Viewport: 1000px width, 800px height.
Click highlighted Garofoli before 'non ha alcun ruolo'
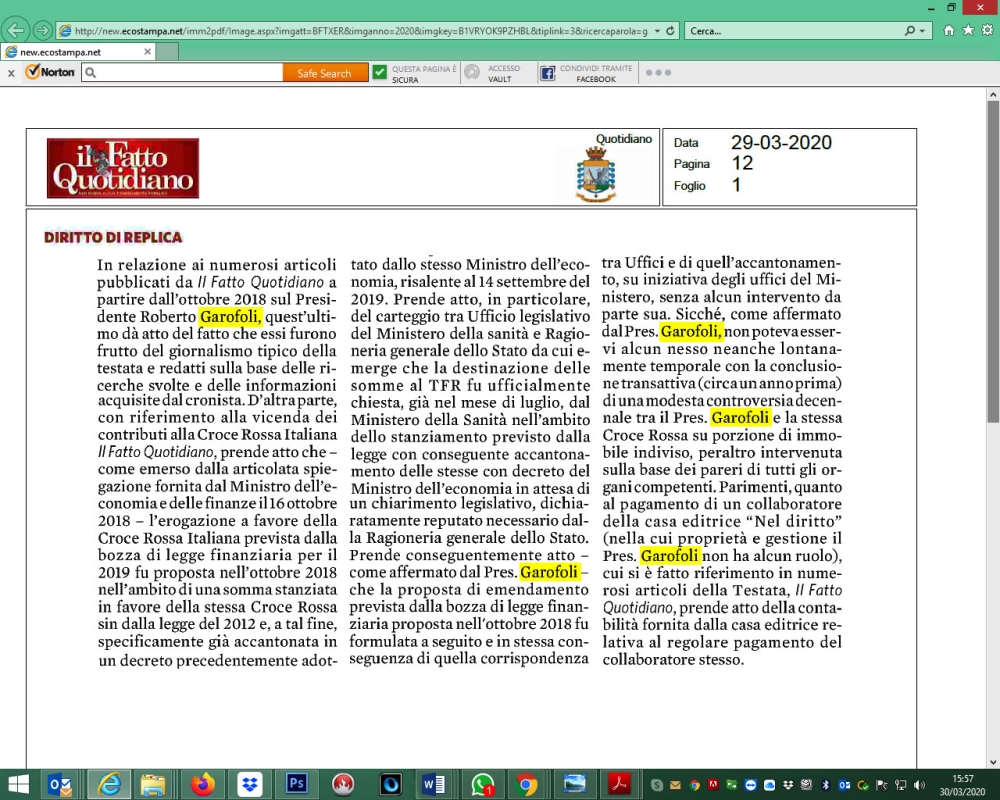(670, 556)
